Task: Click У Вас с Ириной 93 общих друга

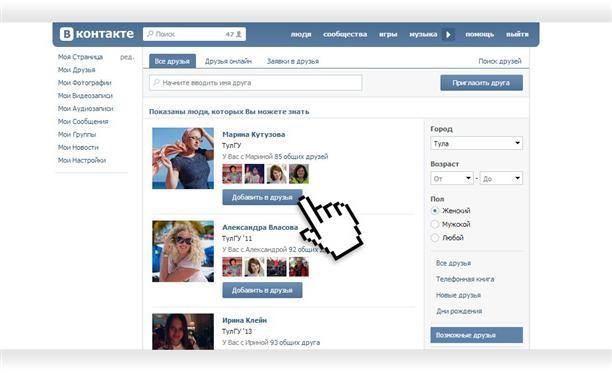Action: point(271,343)
